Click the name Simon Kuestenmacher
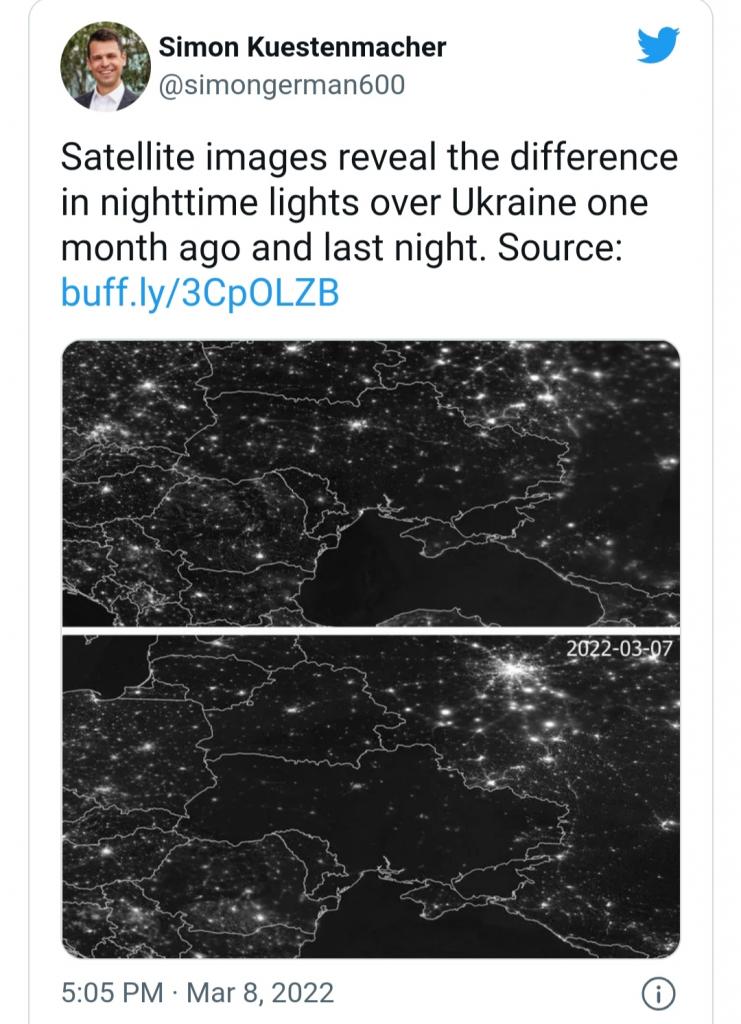This screenshot has height=1024, width=741. point(302,47)
